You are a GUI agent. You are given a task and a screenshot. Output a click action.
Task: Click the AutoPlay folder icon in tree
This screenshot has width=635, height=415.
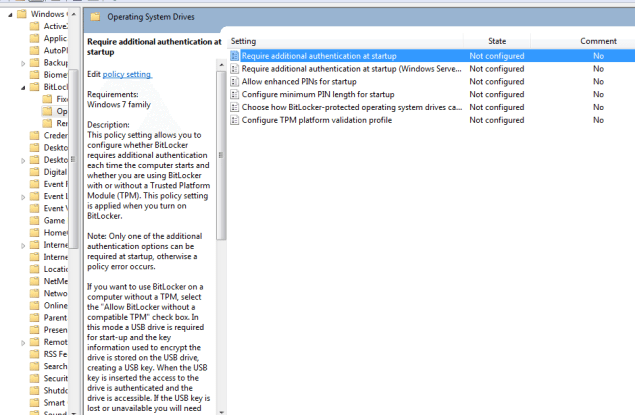coord(35,51)
